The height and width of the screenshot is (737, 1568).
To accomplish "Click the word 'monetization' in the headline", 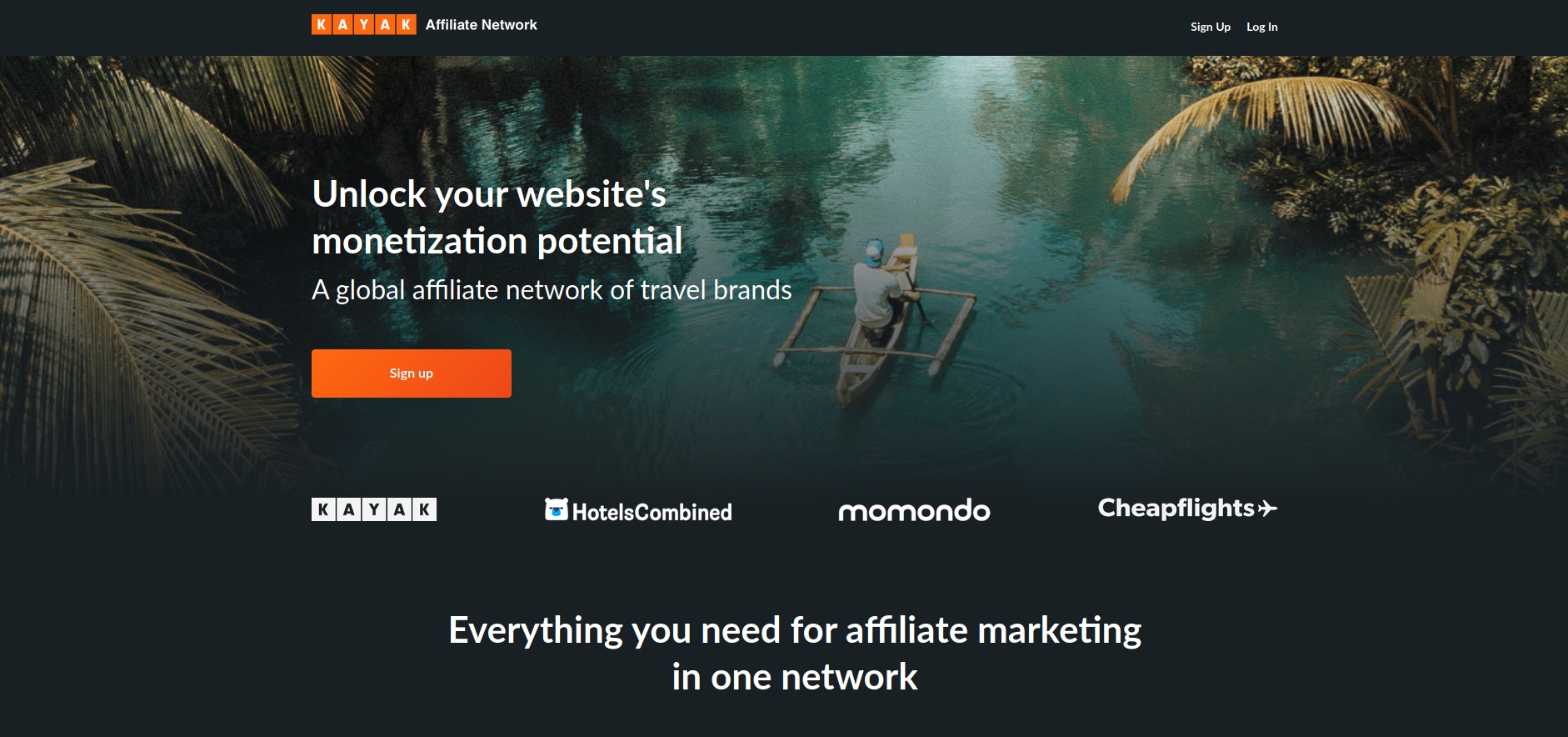I will pyautogui.click(x=419, y=241).
